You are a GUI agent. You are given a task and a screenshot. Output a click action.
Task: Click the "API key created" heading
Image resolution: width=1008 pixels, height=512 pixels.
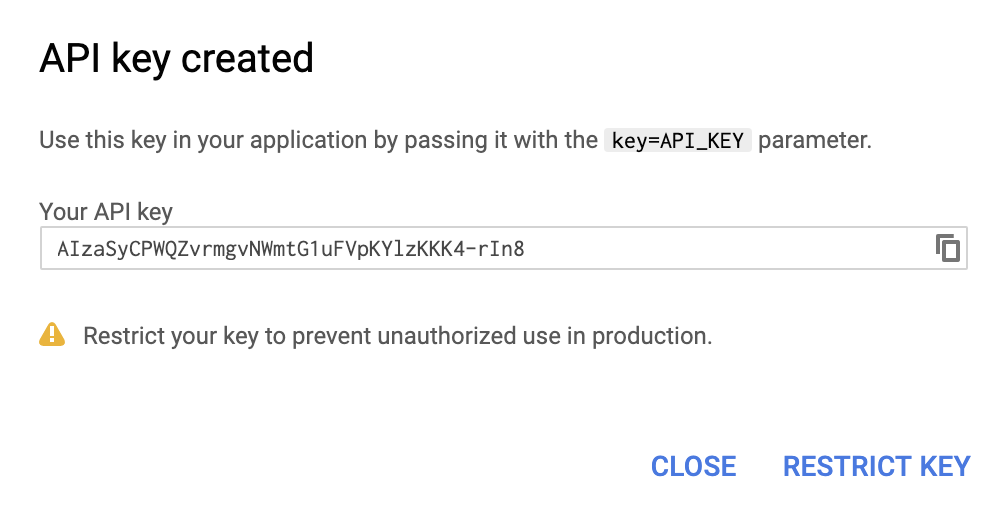point(176,59)
